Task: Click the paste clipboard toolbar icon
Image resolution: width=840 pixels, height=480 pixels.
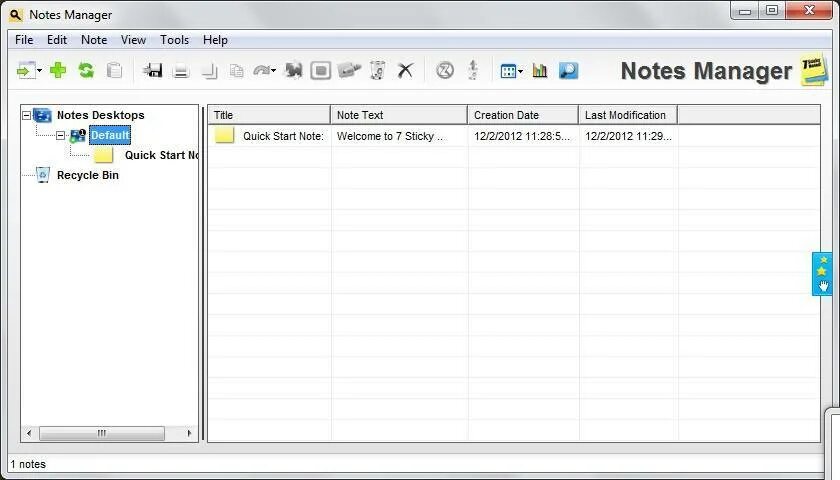Action: [114, 70]
